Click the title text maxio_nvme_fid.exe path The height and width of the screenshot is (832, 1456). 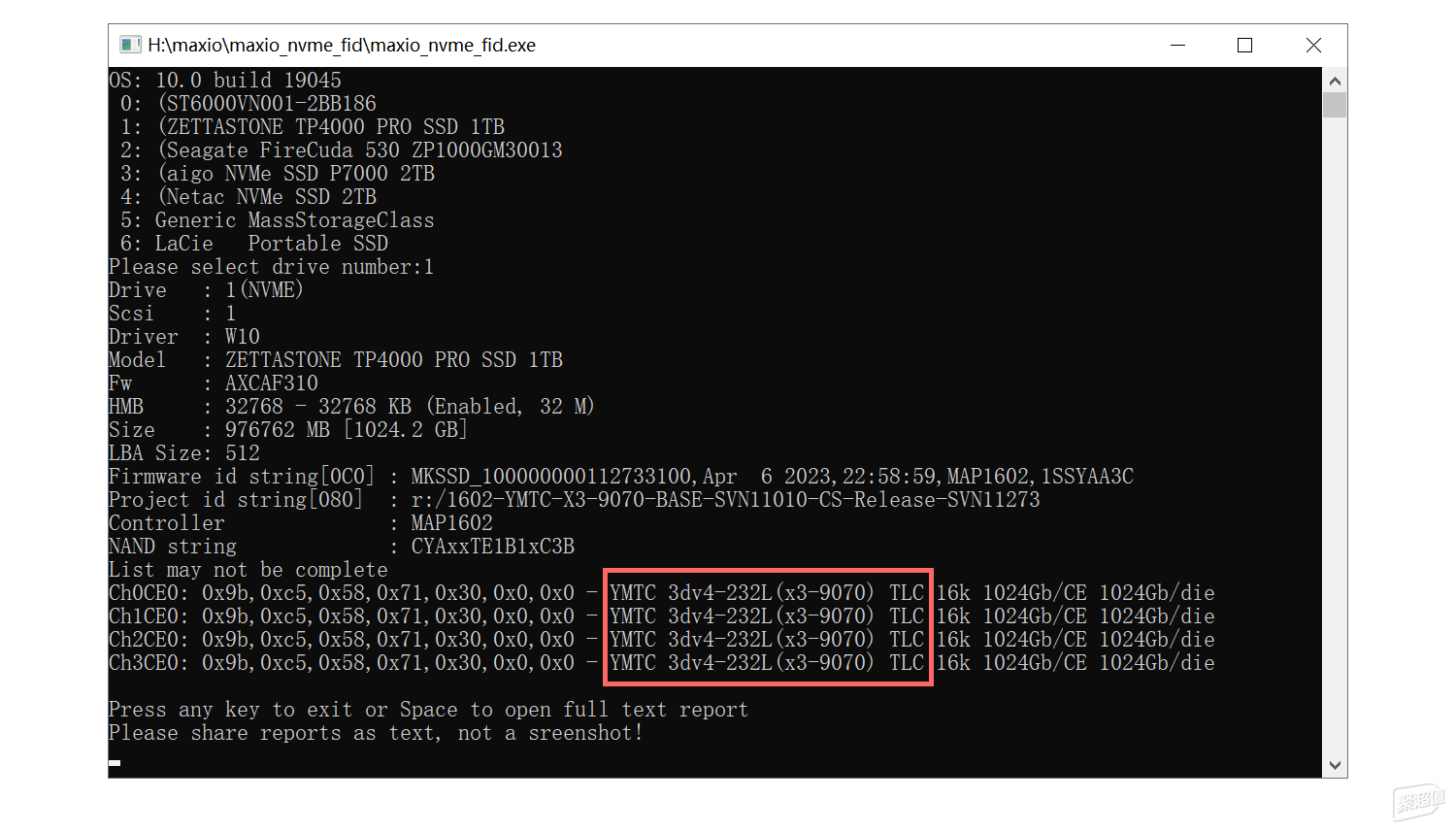(342, 45)
